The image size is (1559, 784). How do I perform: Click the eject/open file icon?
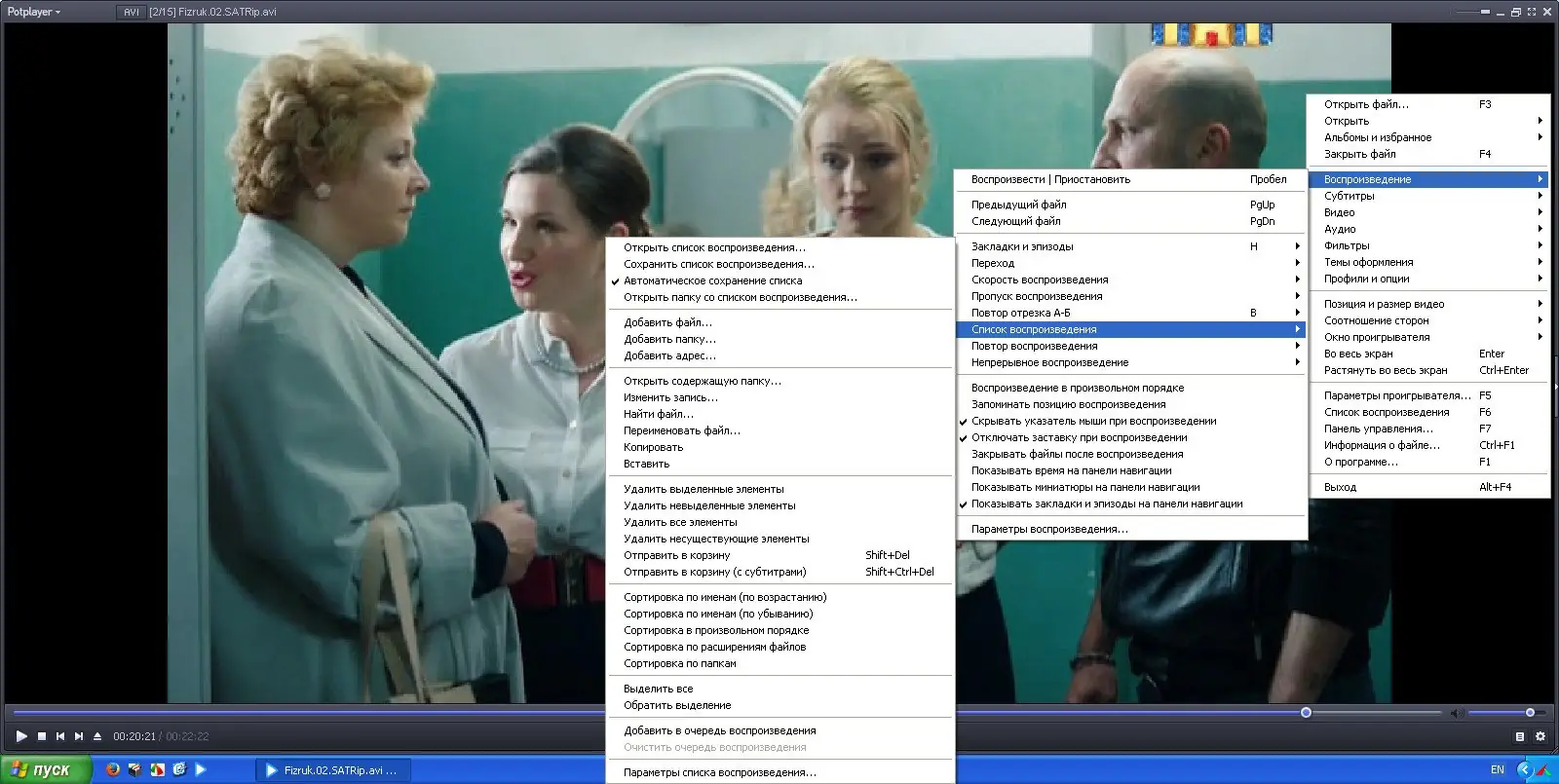pyautogui.click(x=97, y=736)
